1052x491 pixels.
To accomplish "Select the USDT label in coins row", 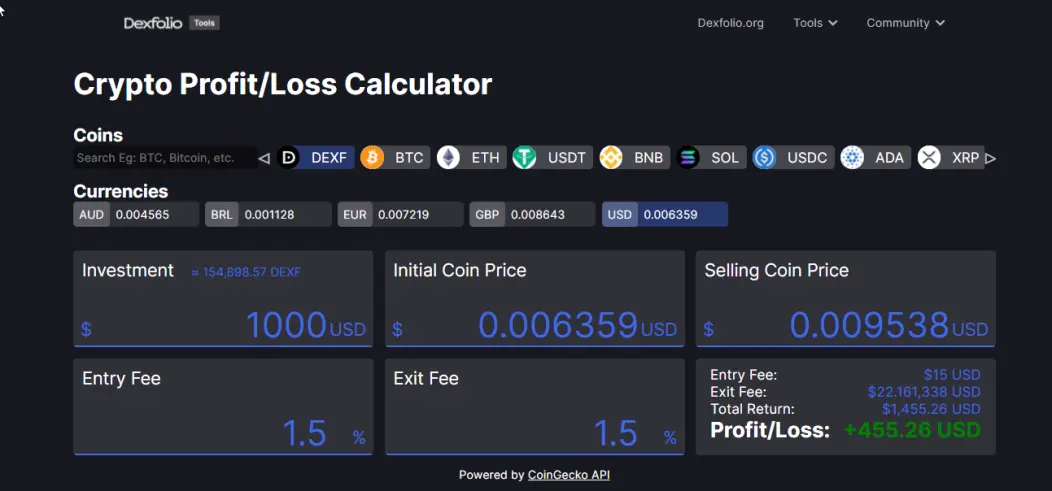I will (x=567, y=158).
